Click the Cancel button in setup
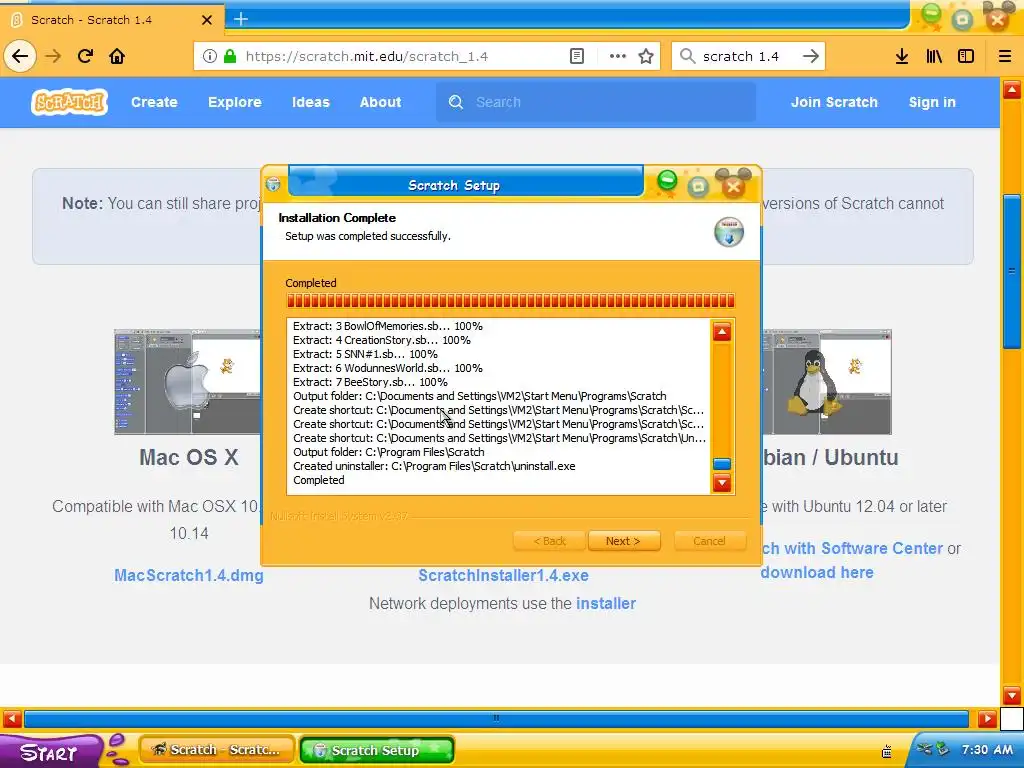Viewport: 1024px width, 768px height. click(x=709, y=541)
